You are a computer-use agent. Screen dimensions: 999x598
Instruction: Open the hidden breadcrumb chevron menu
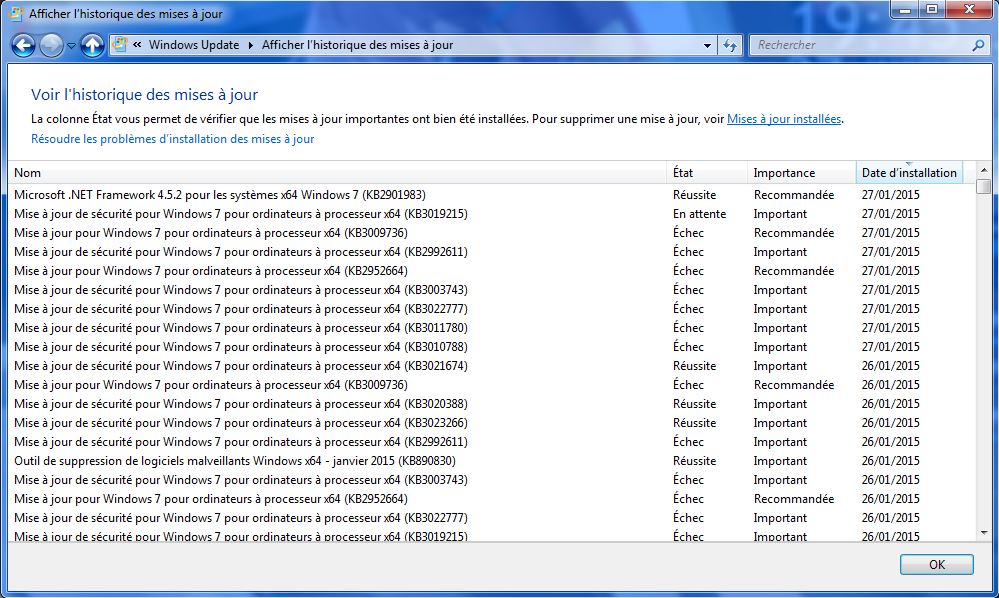pyautogui.click(x=137, y=45)
